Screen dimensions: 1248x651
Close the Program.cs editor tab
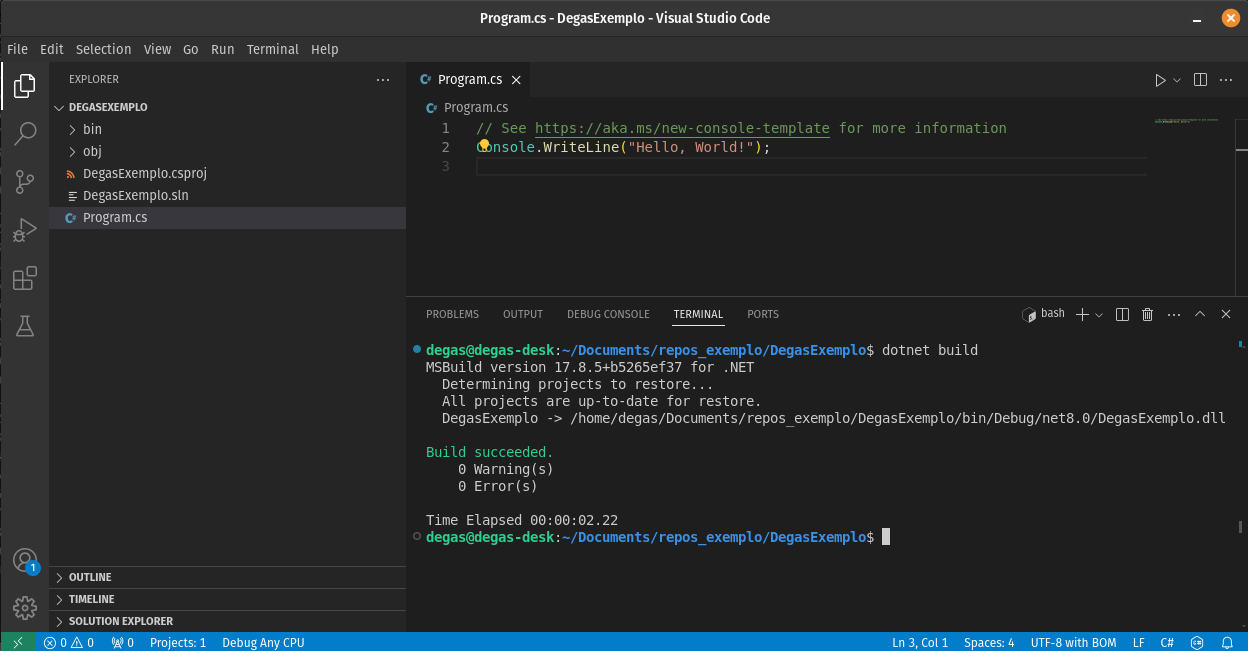[516, 80]
